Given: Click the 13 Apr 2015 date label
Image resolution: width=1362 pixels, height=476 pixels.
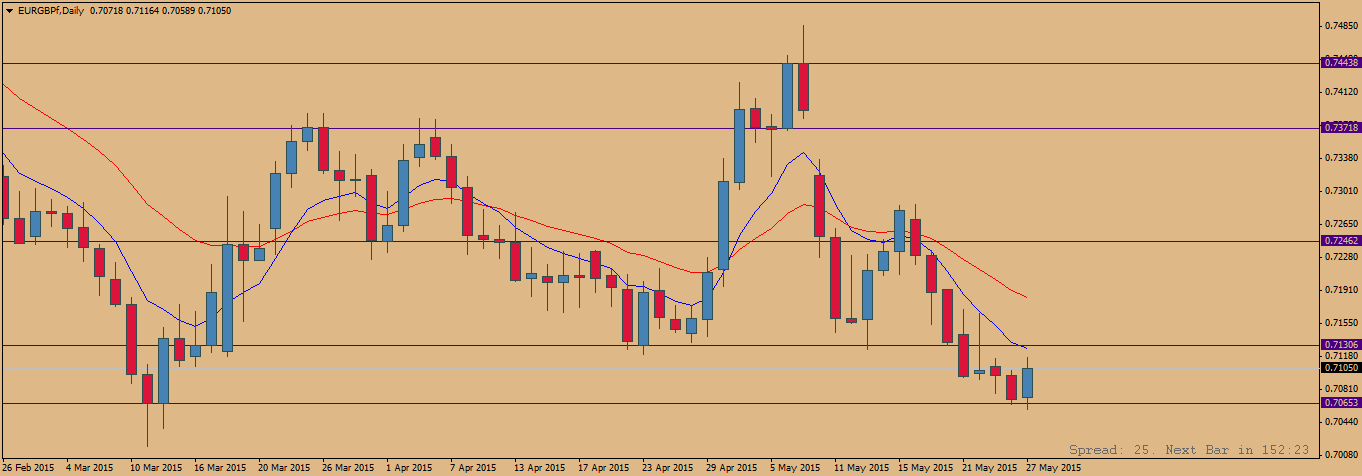Looking at the screenshot, I should pos(540,467).
